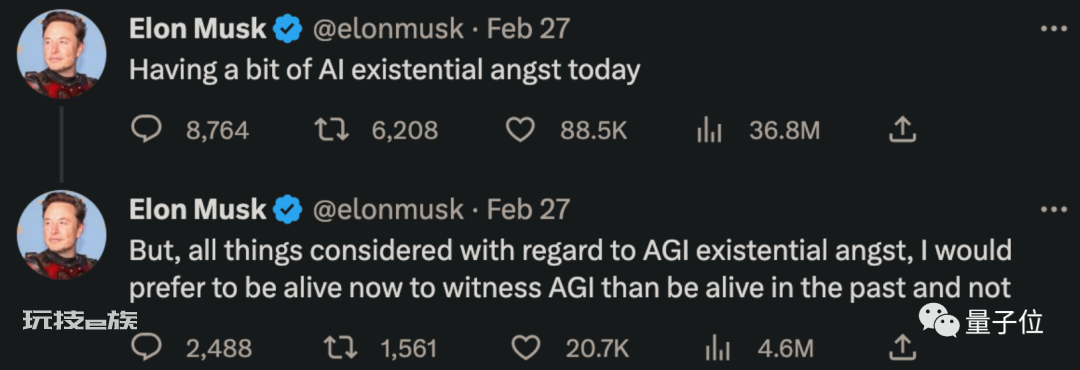This screenshot has width=1080, height=370.
Task: Open the Feb 27 timestamp on second tweet
Action: 528,209
